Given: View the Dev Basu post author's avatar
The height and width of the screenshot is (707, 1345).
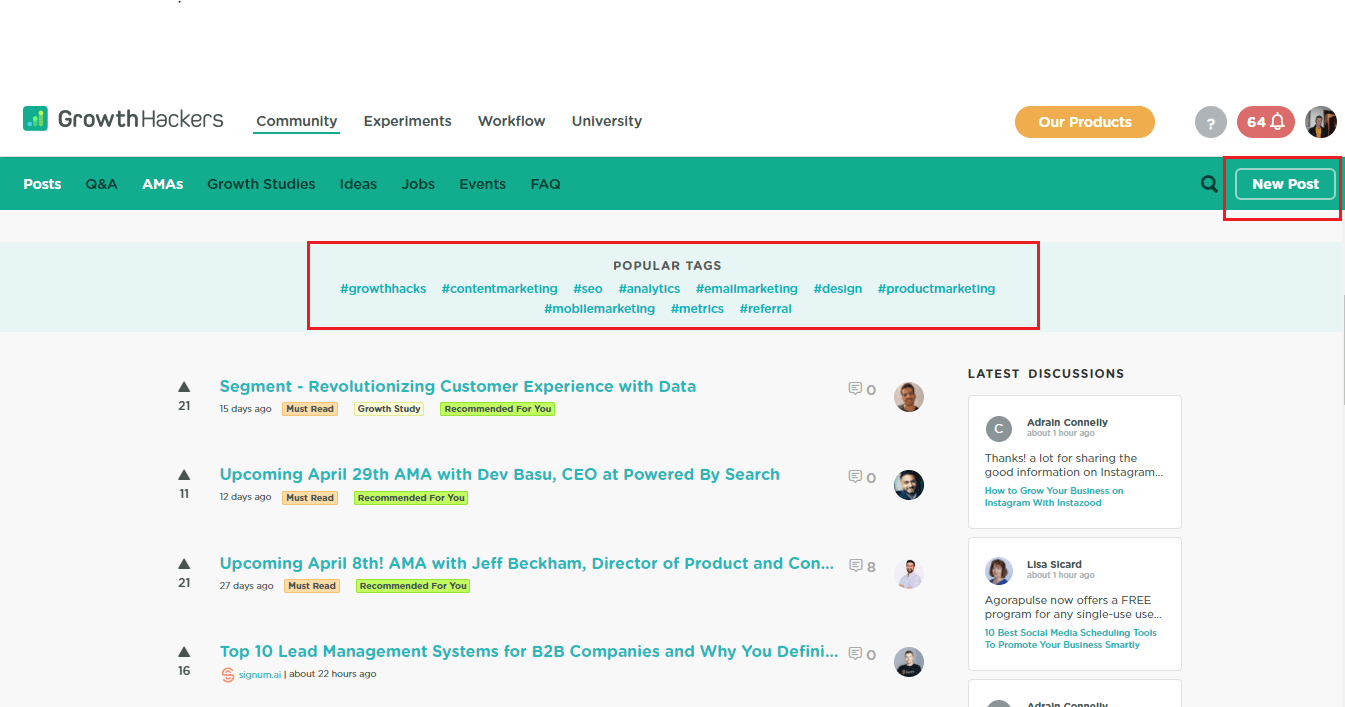Looking at the screenshot, I should [909, 485].
